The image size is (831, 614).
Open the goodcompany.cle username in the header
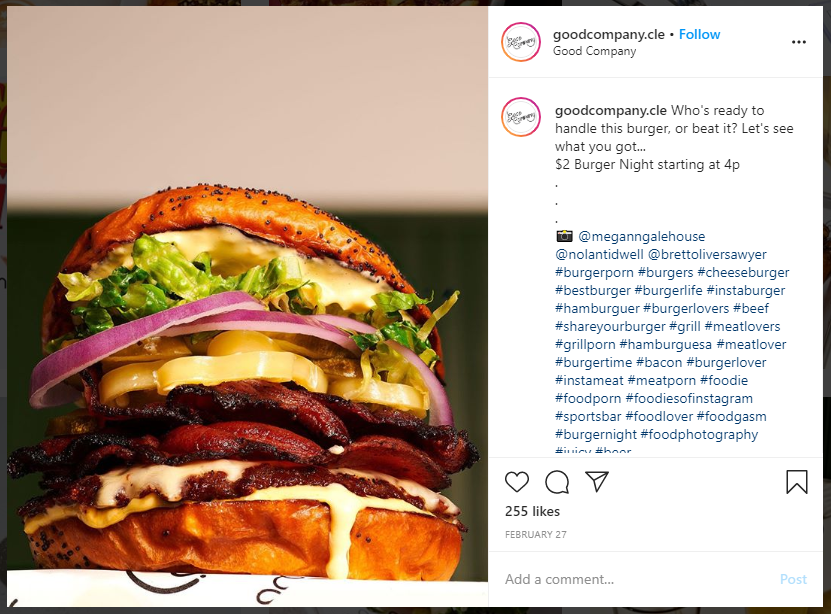[x=608, y=34]
